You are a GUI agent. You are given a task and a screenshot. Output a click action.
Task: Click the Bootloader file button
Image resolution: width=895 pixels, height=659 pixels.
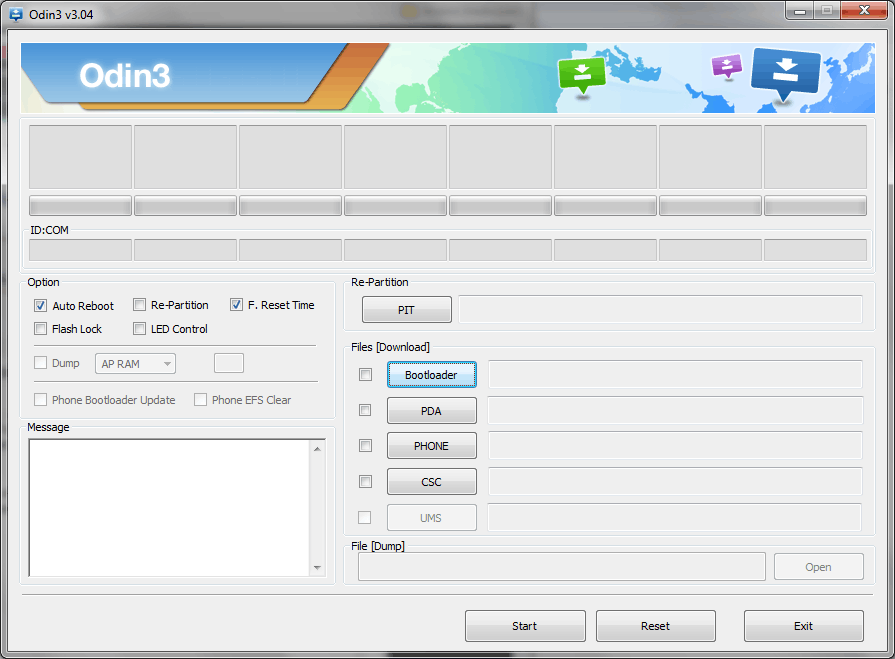(x=432, y=375)
